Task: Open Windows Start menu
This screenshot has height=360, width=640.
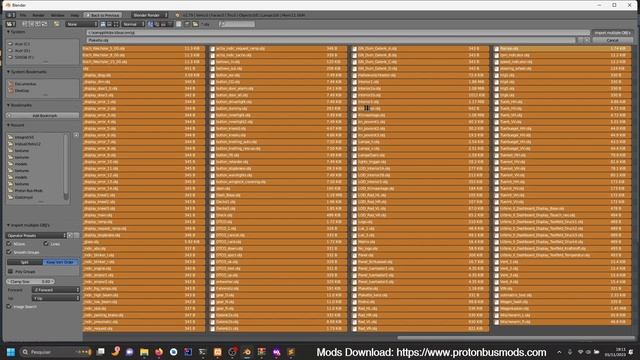Action: pyautogui.click(x=11, y=352)
